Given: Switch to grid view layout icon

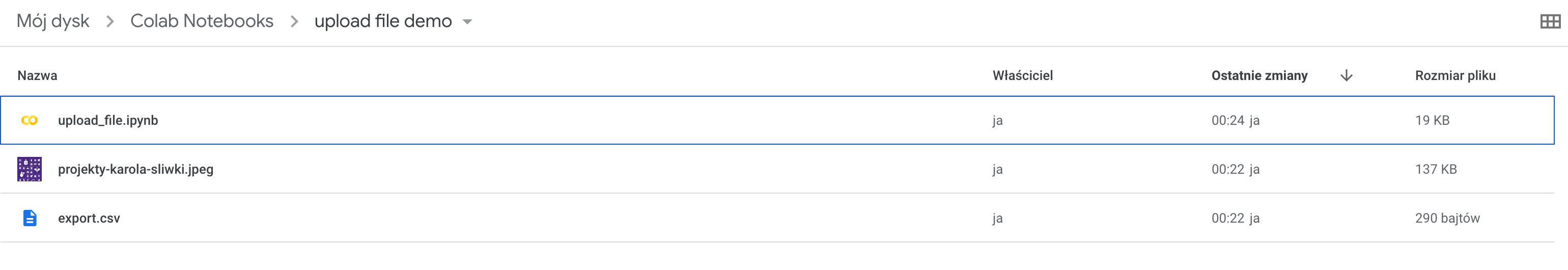Looking at the screenshot, I should [x=1550, y=22].
